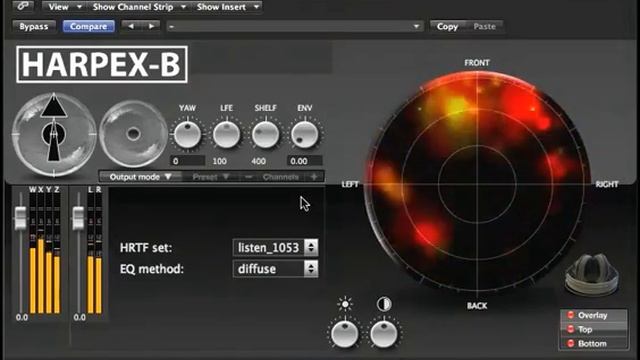Go to next preset with right arrow
Viewport: 640px width, 360px height.
tap(151, 26)
